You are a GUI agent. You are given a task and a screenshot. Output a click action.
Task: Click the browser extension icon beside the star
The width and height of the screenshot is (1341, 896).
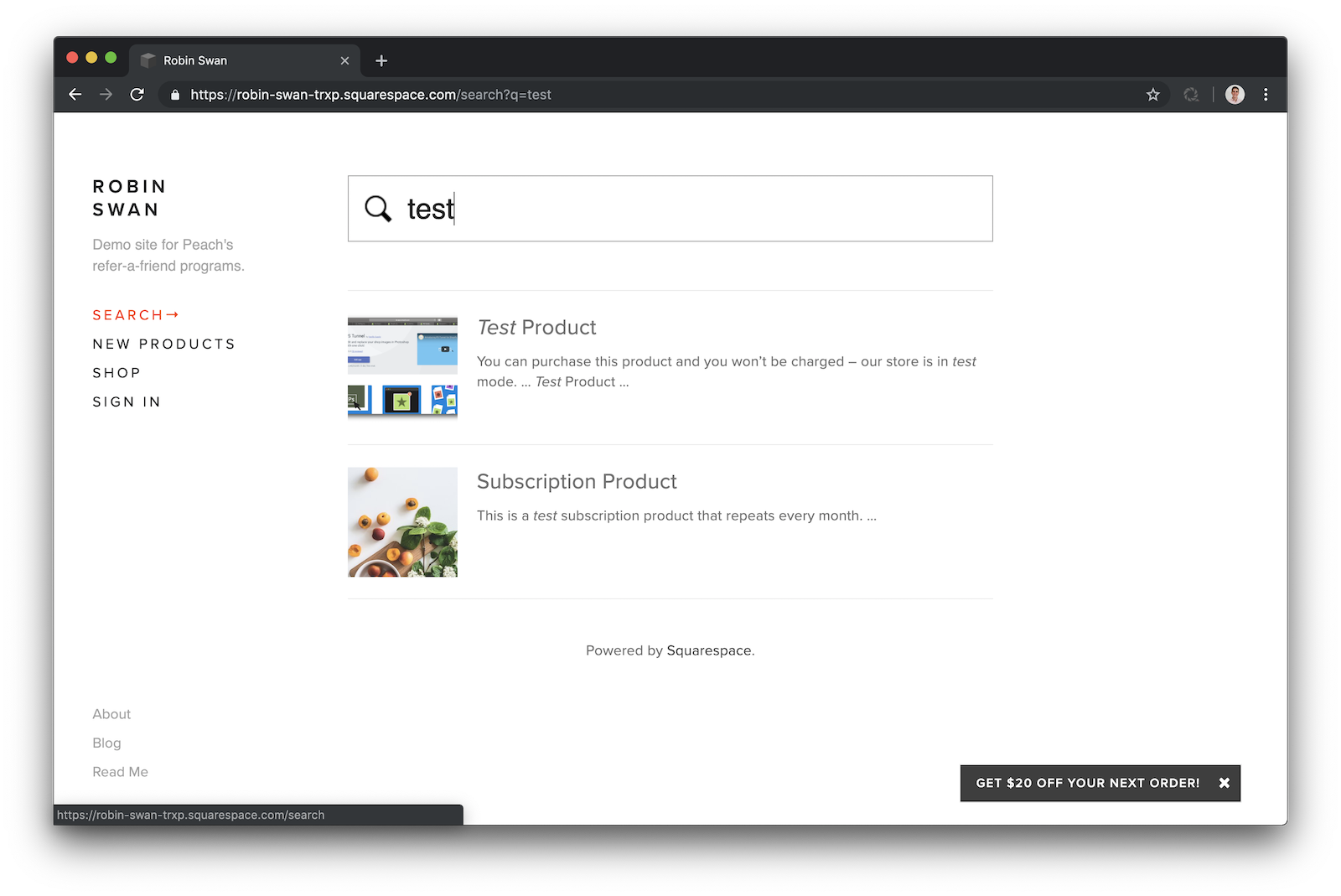pyautogui.click(x=1191, y=95)
